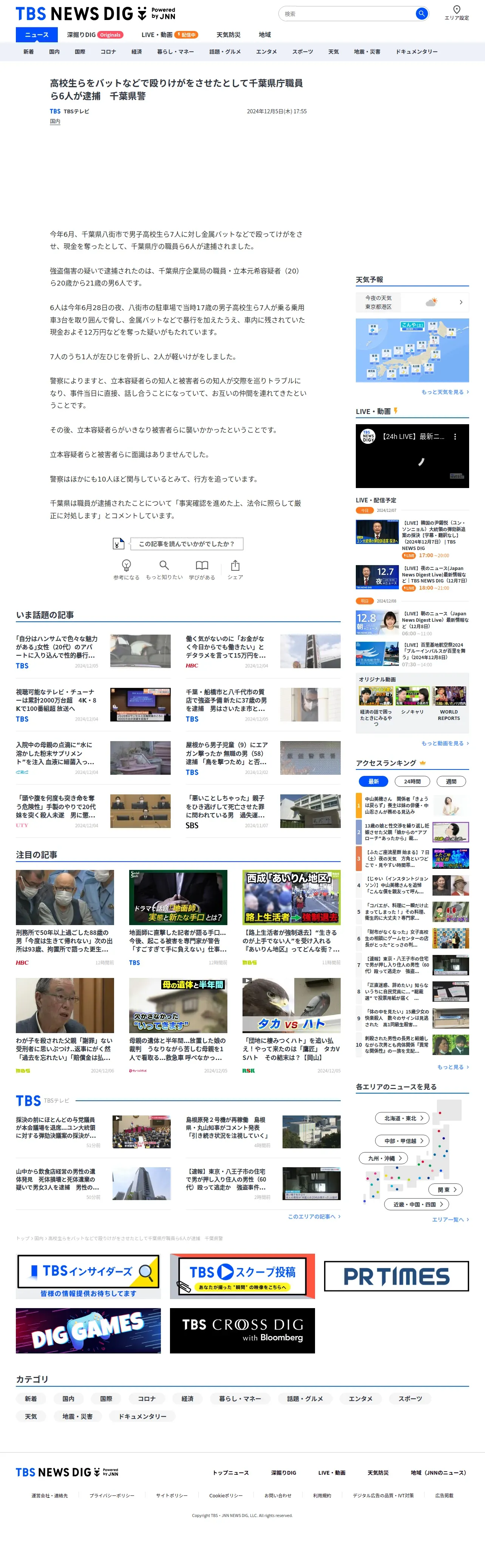Select the ニュース main tab
Screen dimensions: 485x1568
pyautogui.click(x=37, y=35)
